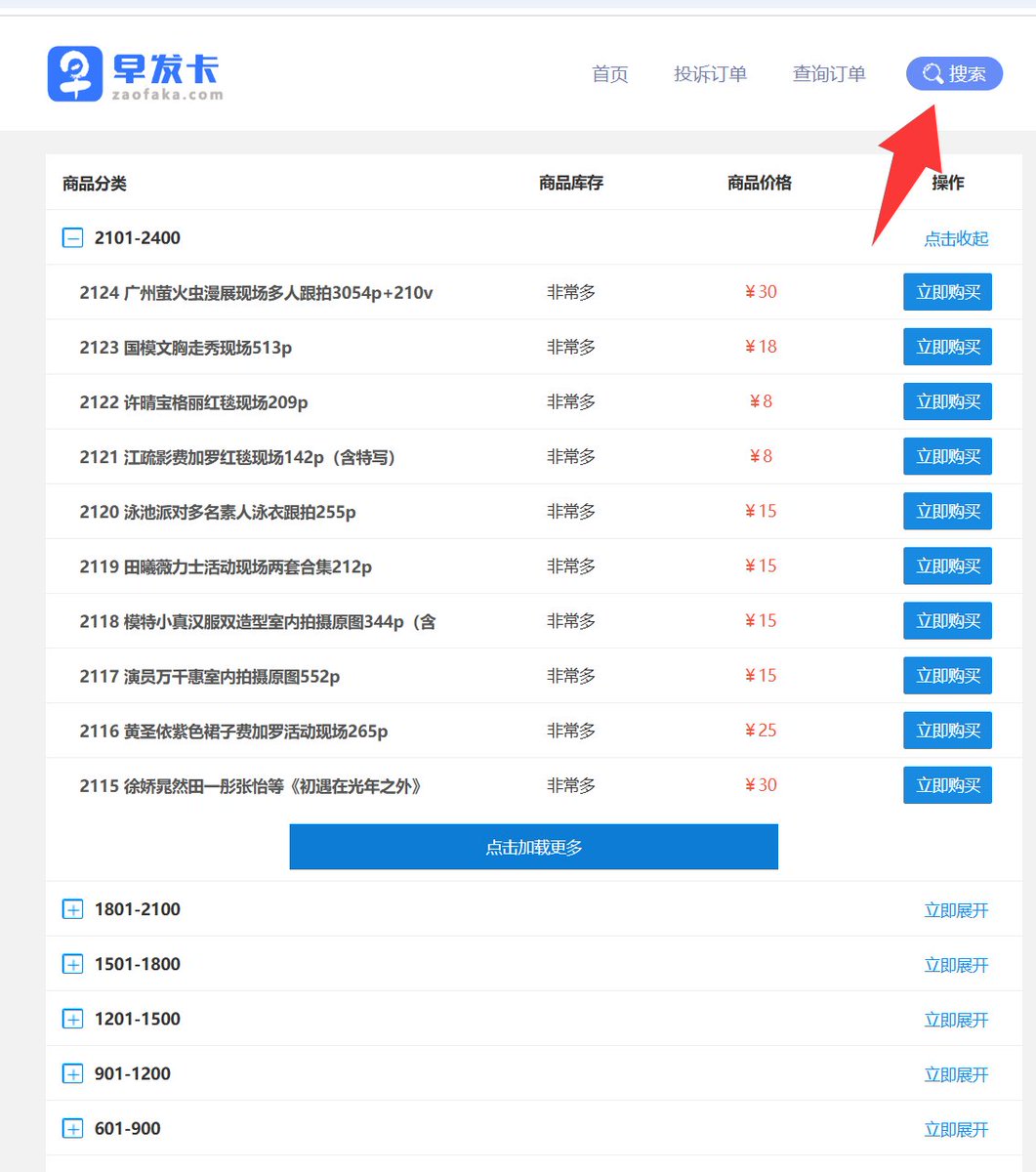Click the 点击加载更多 button

[x=534, y=847]
